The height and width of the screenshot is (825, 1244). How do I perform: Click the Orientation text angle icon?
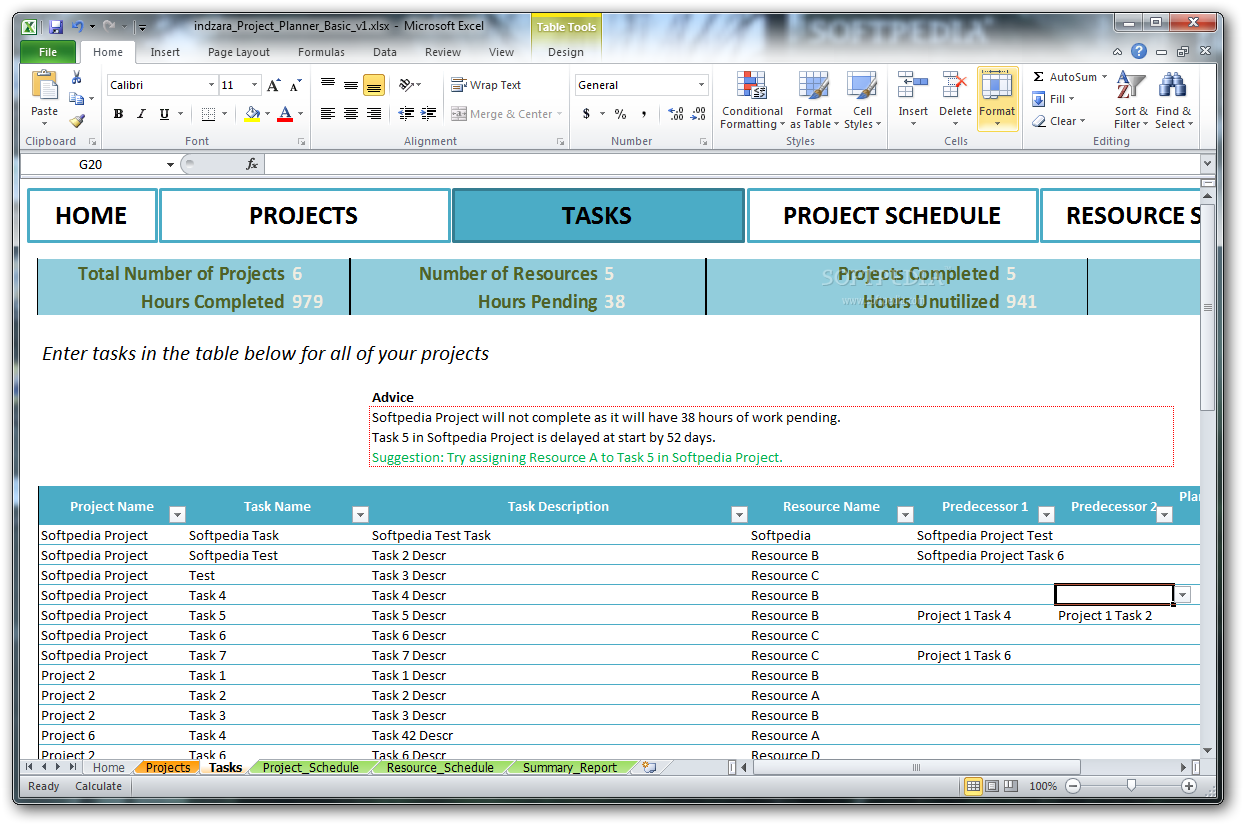click(x=408, y=85)
